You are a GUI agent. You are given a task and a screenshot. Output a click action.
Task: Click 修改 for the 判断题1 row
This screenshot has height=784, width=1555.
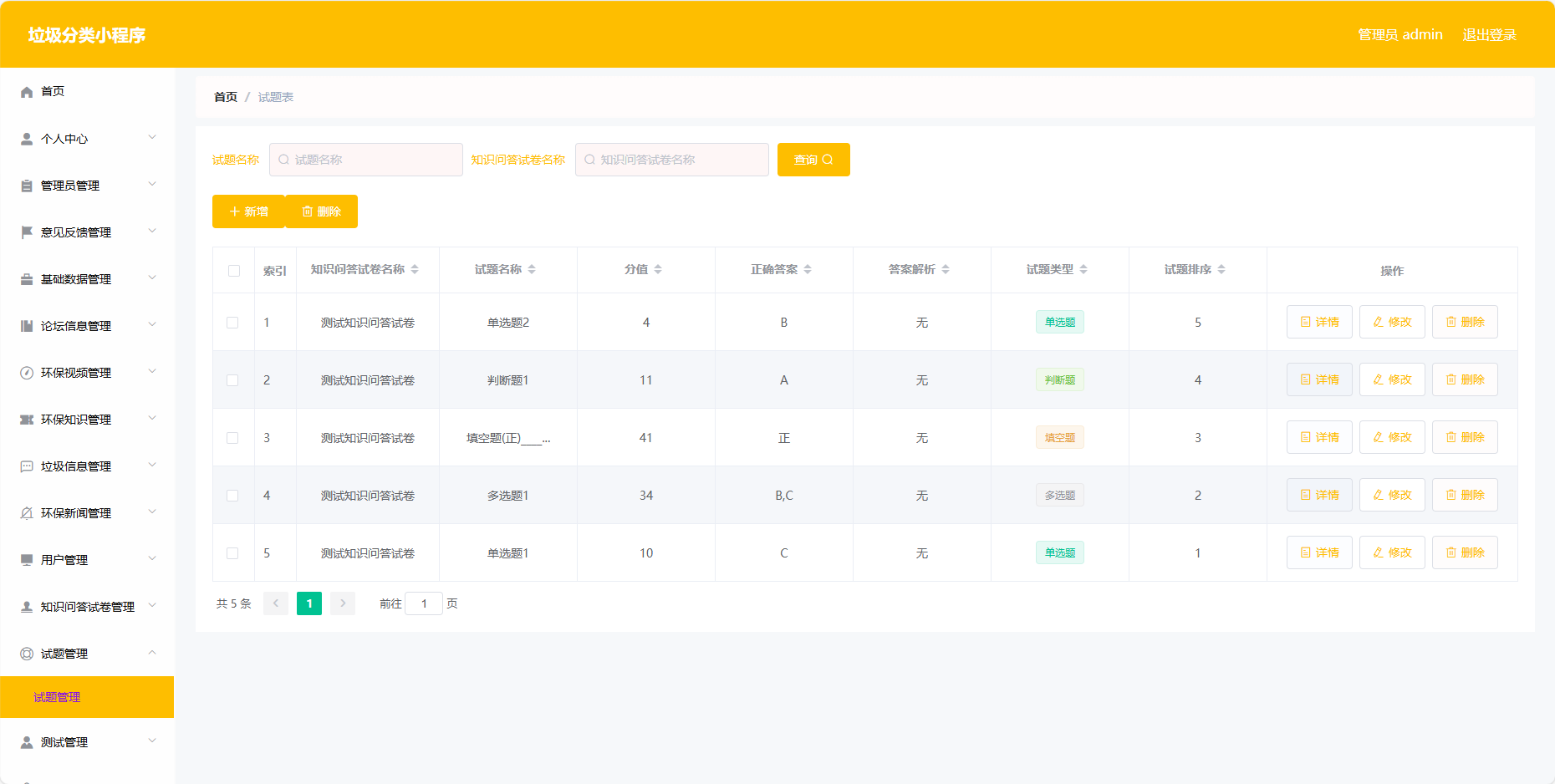pos(1392,379)
